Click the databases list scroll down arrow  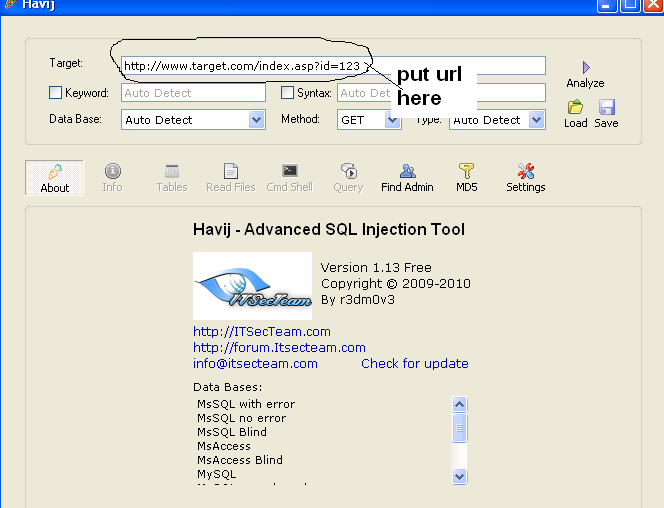pos(459,476)
